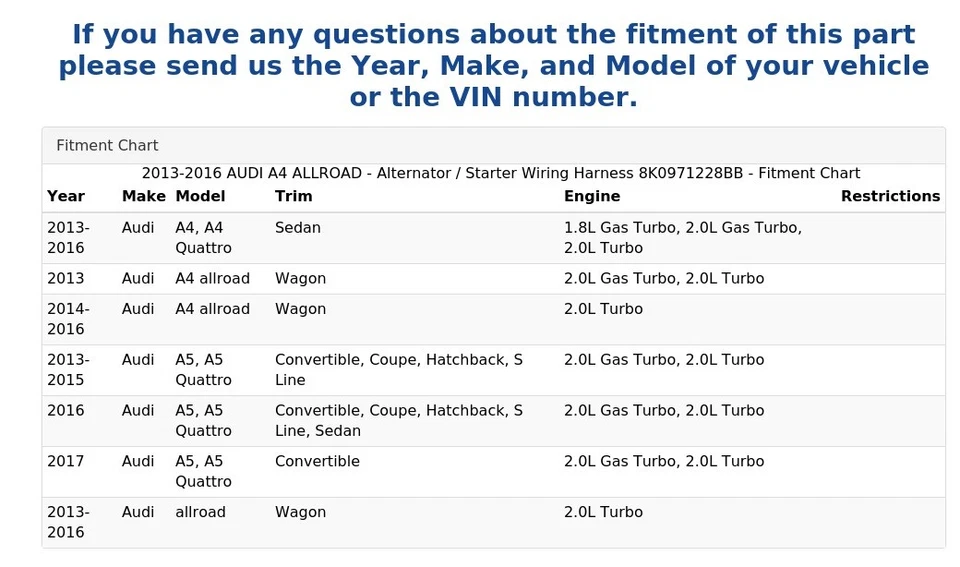Click the Wagon trim in the 2013 row

pos(300,278)
